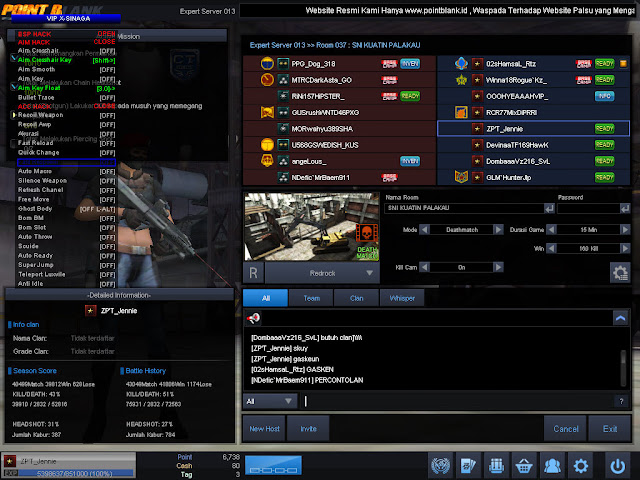Click GLM`HunterJip clan emblem icon
Image resolution: width=640 pixels, height=480 pixels.
[461, 177]
